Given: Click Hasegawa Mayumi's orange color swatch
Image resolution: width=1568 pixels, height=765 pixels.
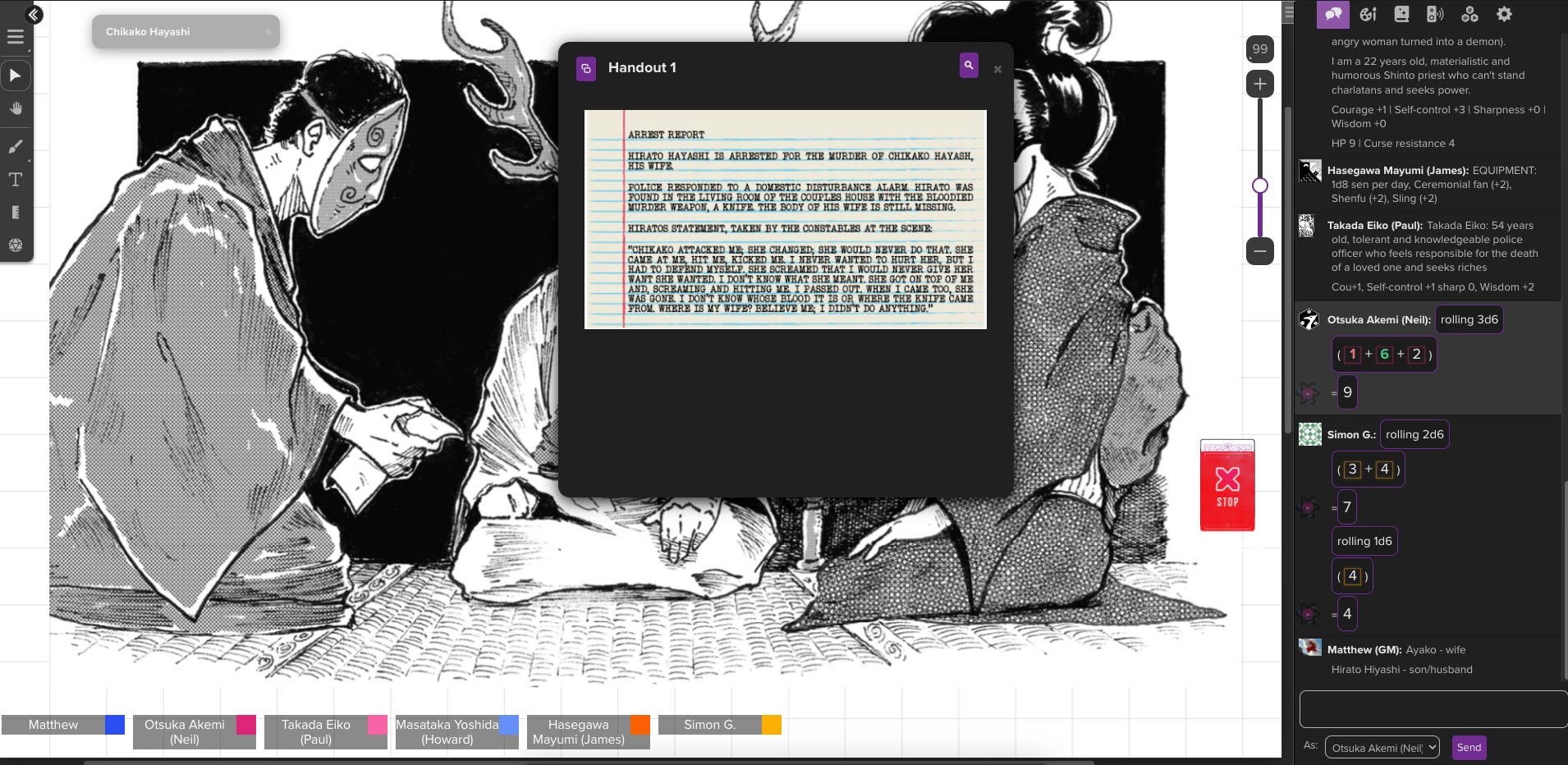Looking at the screenshot, I should click(640, 725).
